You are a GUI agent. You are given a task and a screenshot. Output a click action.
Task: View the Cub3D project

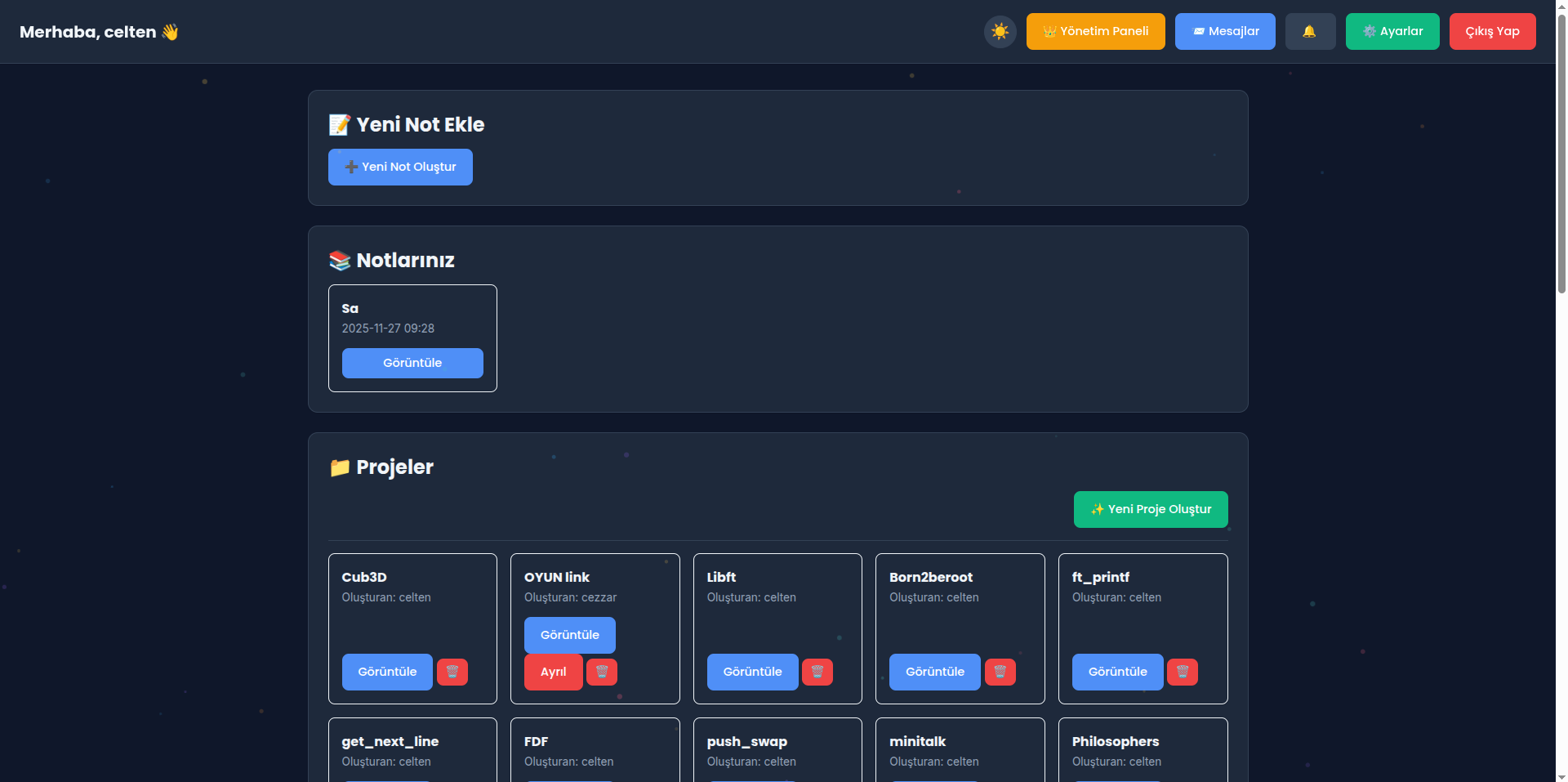tap(387, 672)
